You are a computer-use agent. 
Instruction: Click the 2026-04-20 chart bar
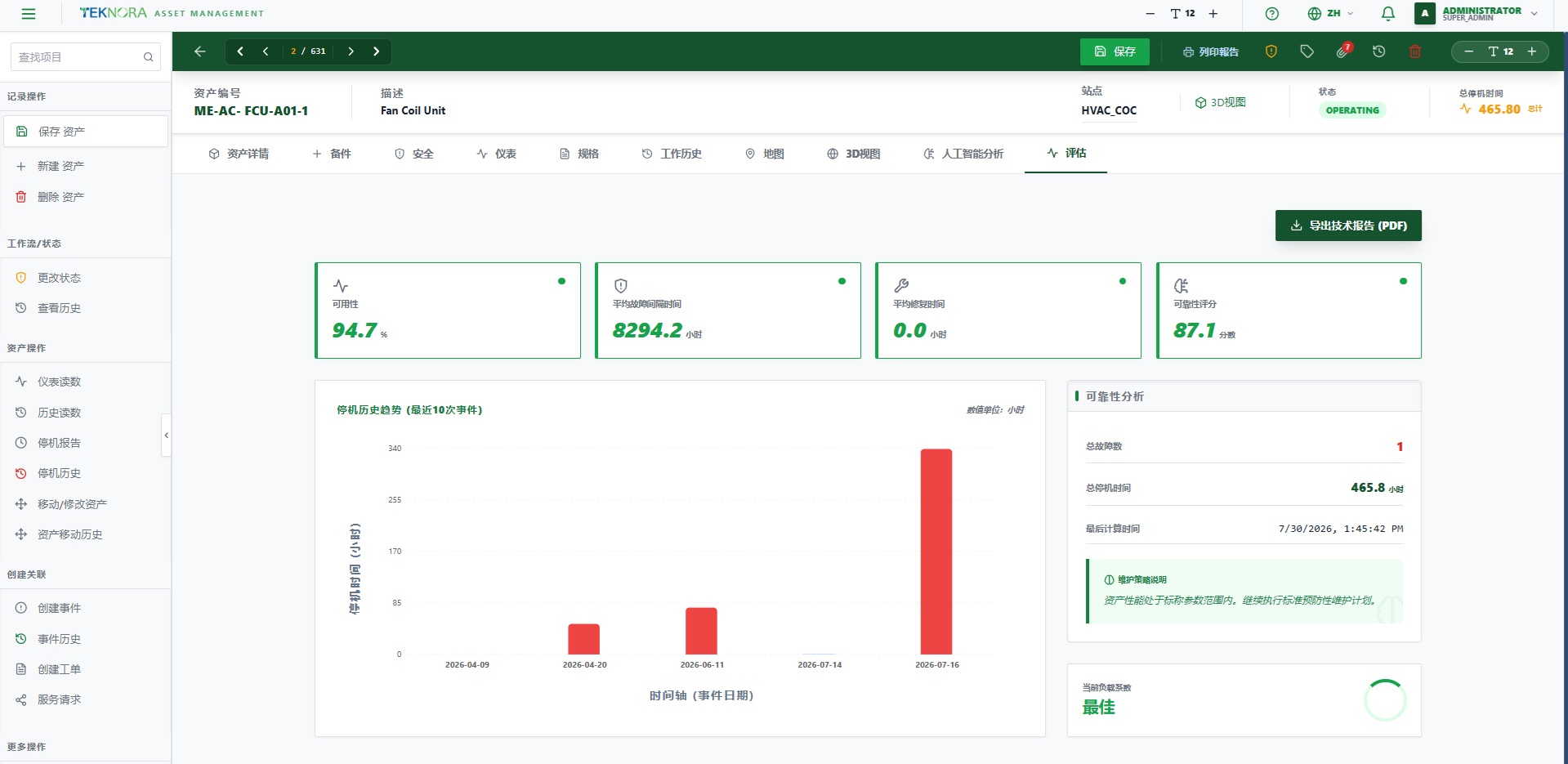tap(584, 639)
